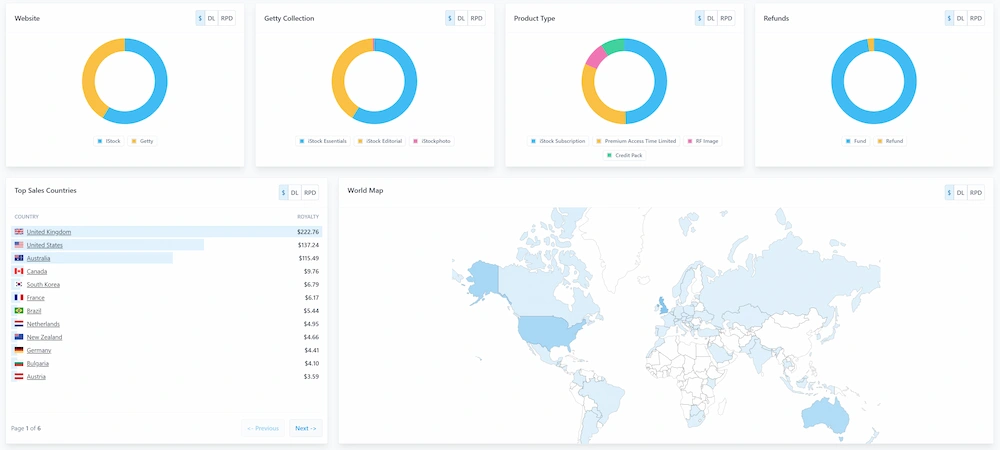Click the Brazil flag icon
This screenshot has height=450, width=1000.
[x=19, y=311]
